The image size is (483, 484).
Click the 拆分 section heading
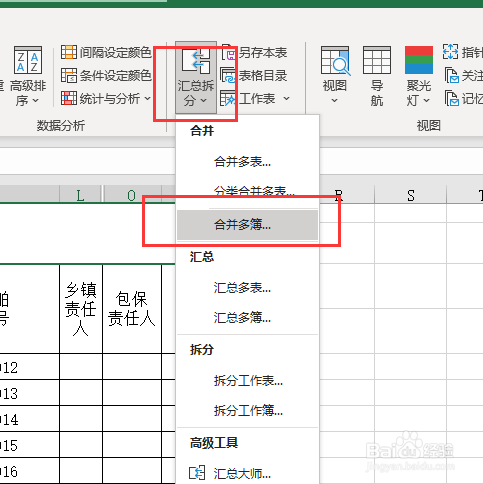pos(202,349)
